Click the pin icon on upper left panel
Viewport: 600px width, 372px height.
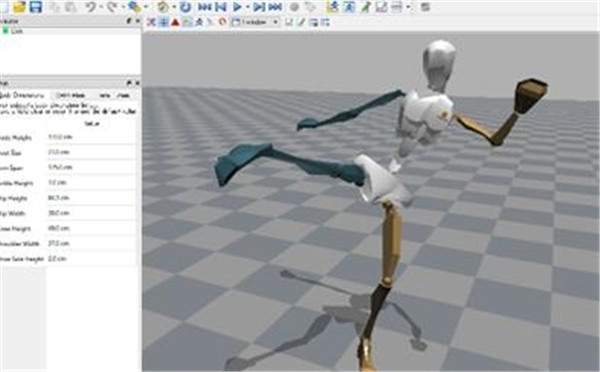click(129, 21)
